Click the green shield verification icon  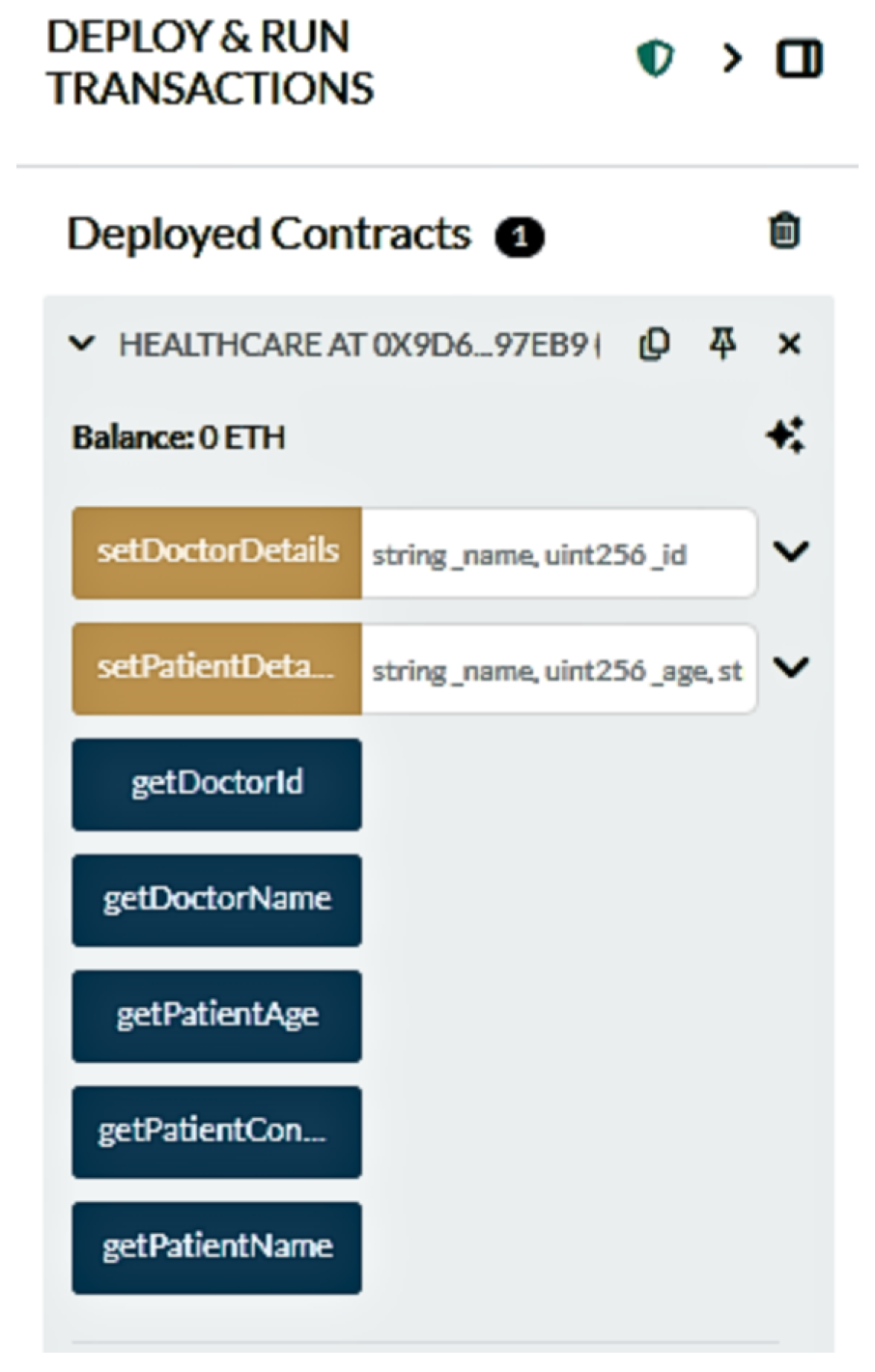click(x=655, y=60)
